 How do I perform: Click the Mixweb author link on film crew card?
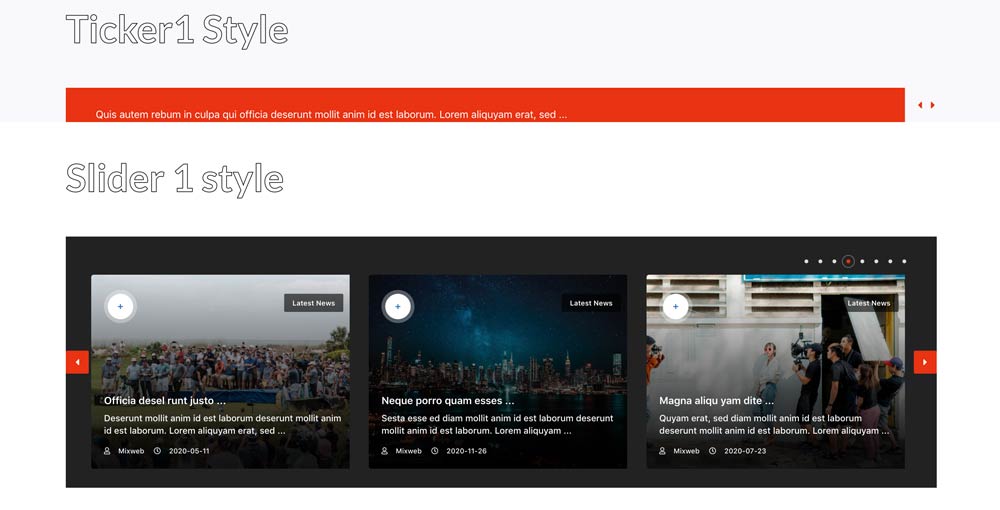686,451
